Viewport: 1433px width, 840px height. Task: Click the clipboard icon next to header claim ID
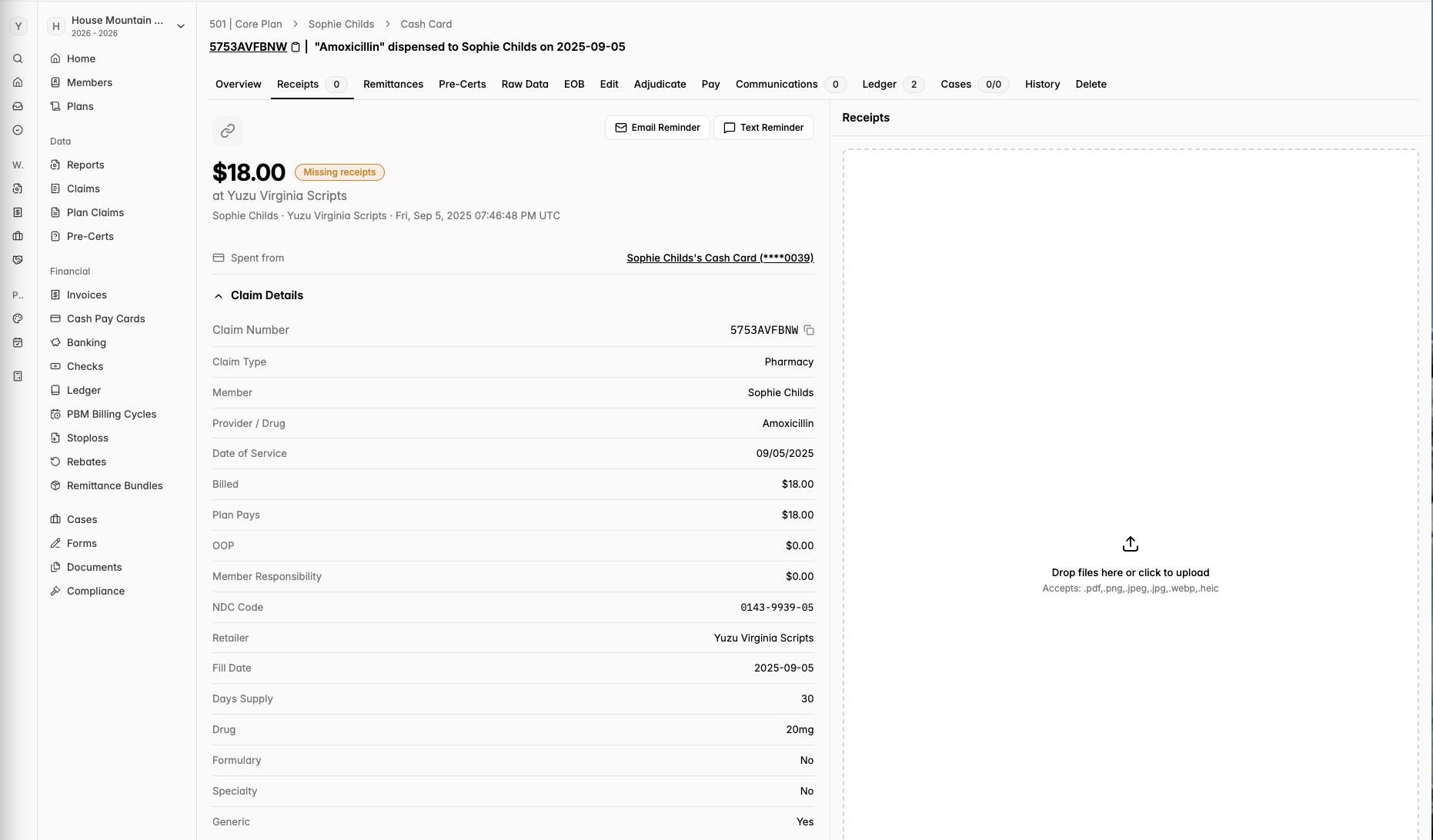[x=296, y=47]
